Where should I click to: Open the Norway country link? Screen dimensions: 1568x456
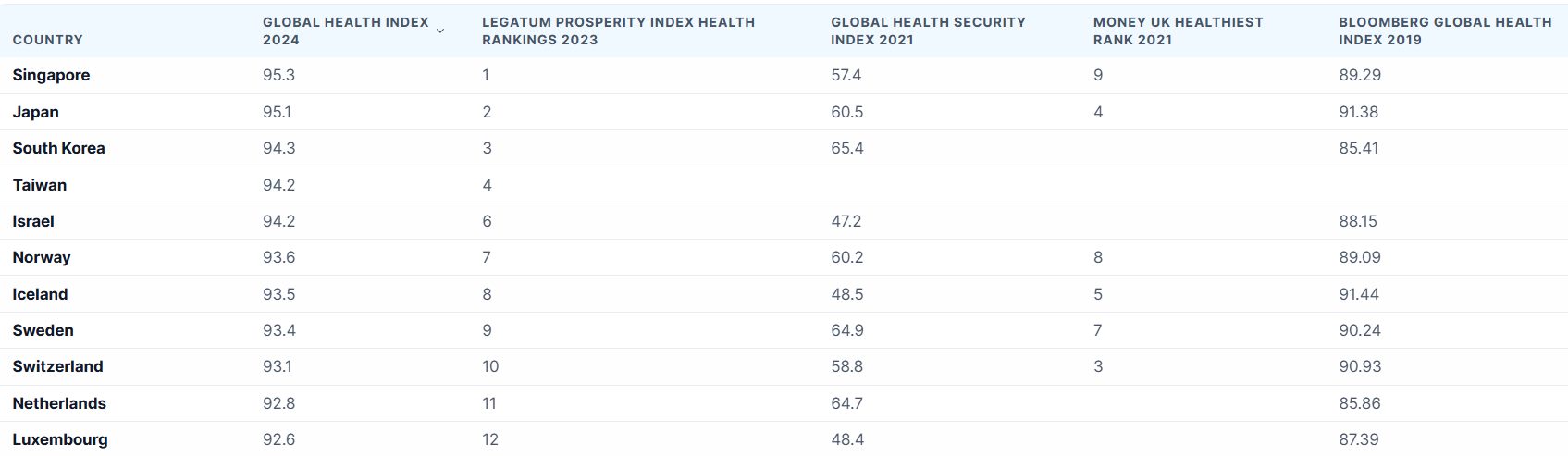point(42,257)
